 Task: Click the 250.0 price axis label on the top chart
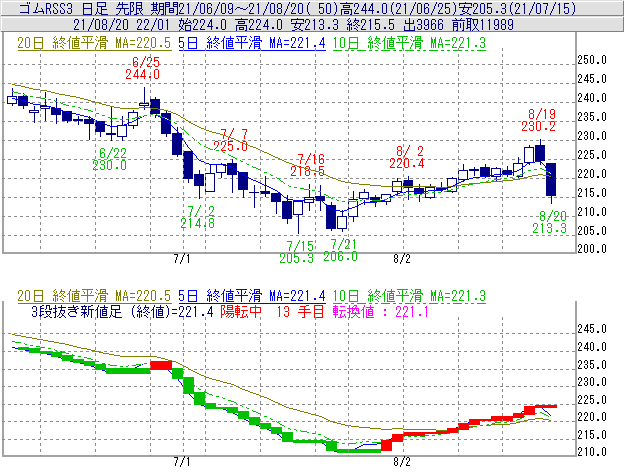592,60
